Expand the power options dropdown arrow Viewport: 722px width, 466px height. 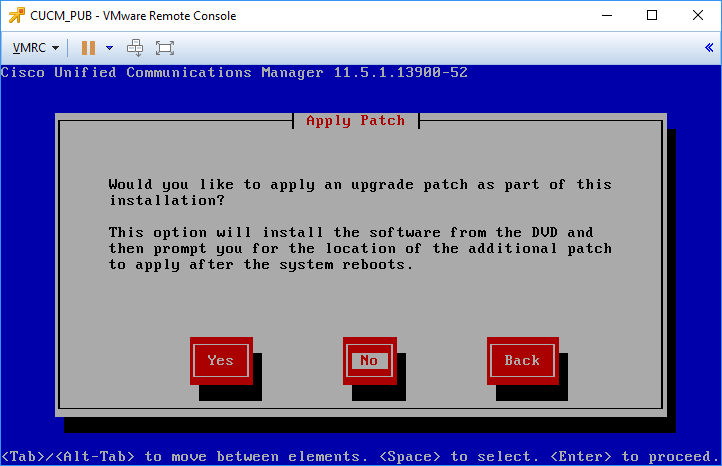pos(110,48)
